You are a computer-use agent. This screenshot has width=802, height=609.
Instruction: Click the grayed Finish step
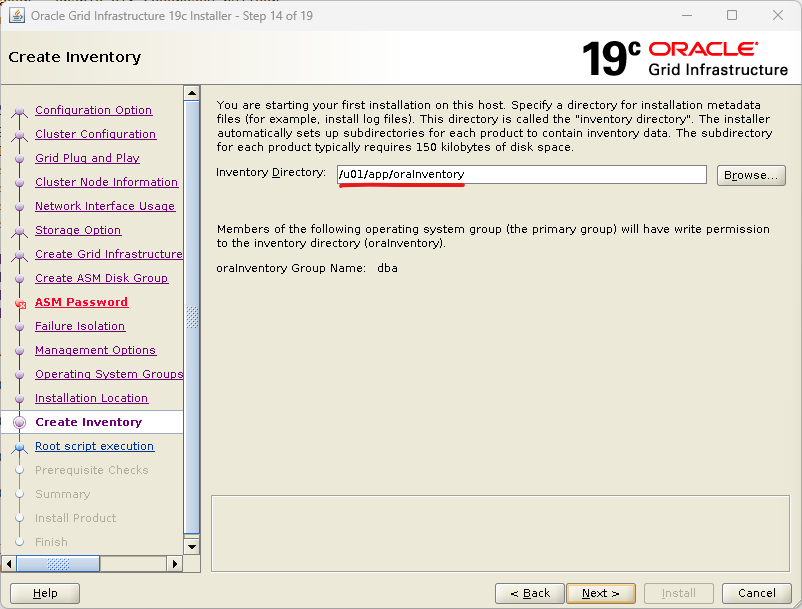51,542
